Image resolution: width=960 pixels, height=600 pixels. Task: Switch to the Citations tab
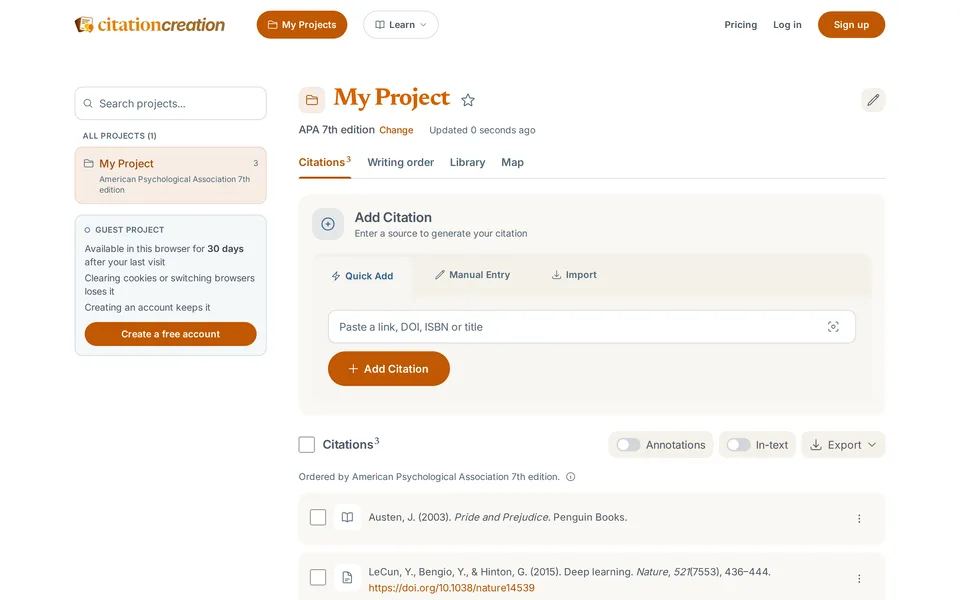pos(324,162)
